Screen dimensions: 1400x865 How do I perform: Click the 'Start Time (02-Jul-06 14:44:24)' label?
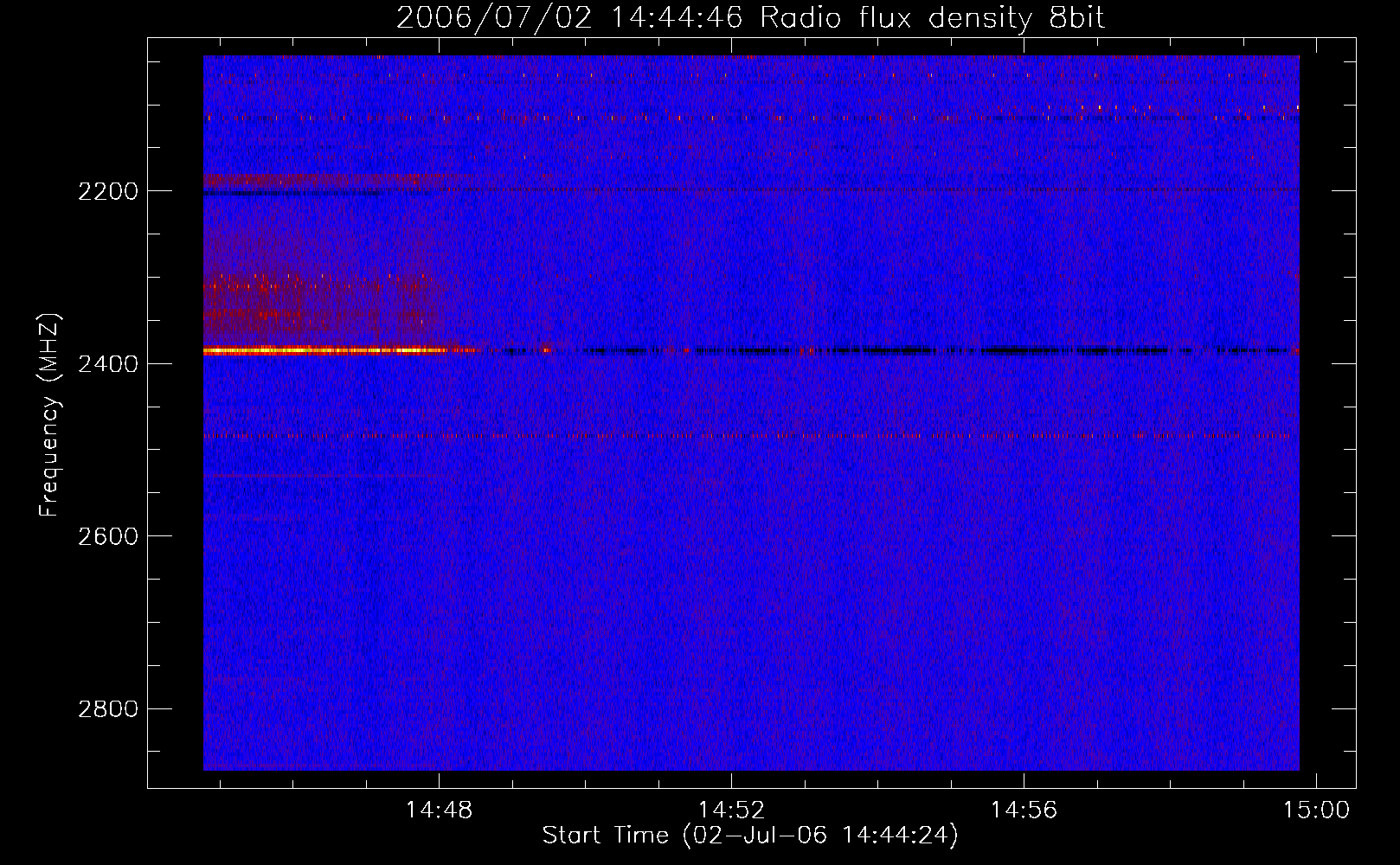(x=750, y=836)
